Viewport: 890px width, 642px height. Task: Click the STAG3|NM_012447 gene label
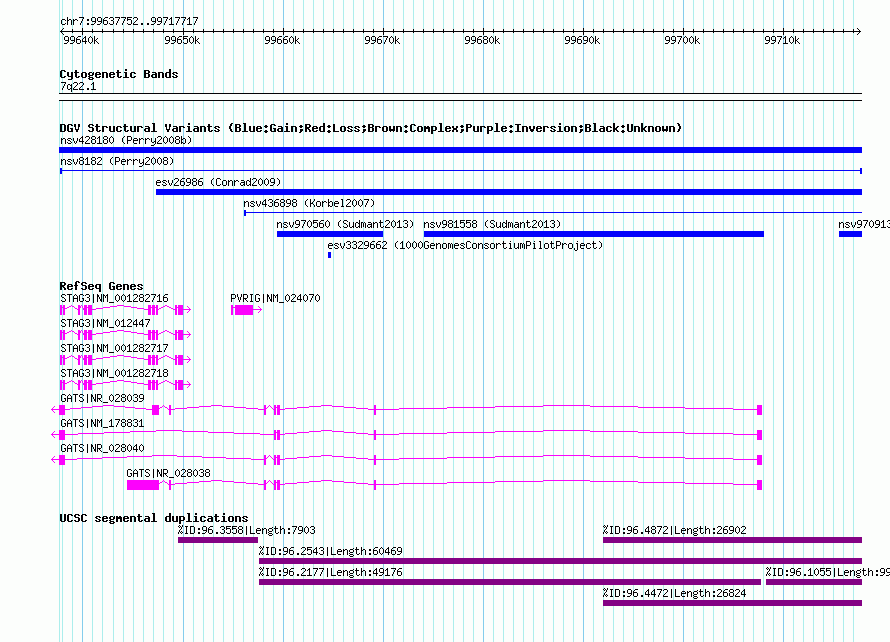105,323
